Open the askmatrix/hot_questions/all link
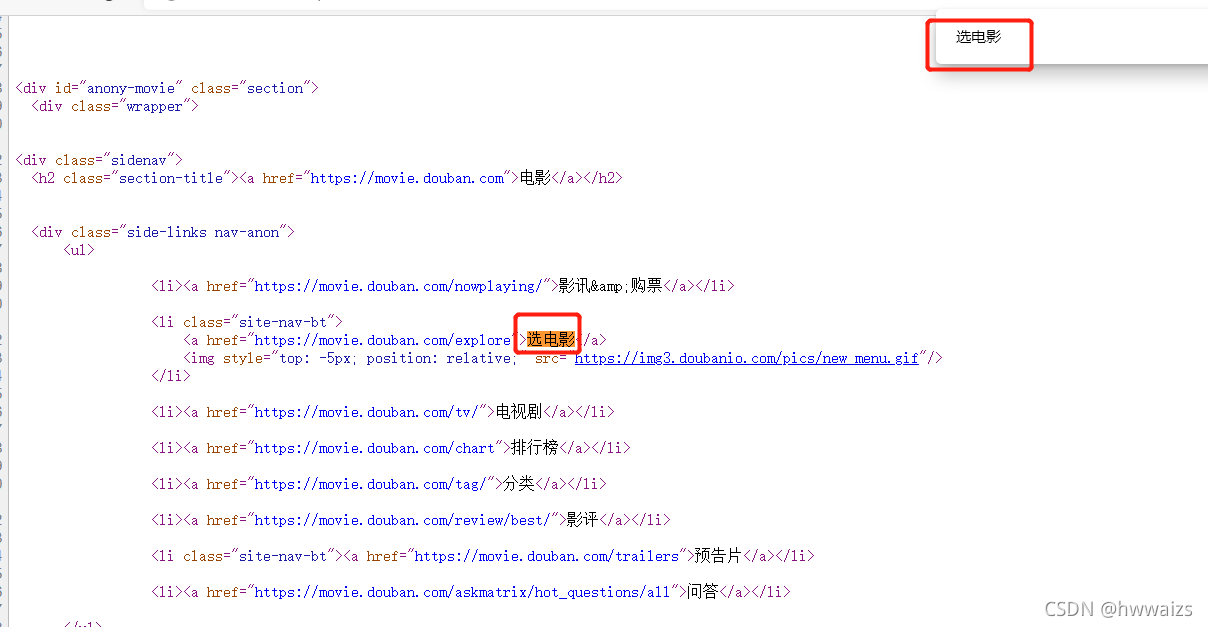This screenshot has height=627, width=1208. (x=462, y=592)
